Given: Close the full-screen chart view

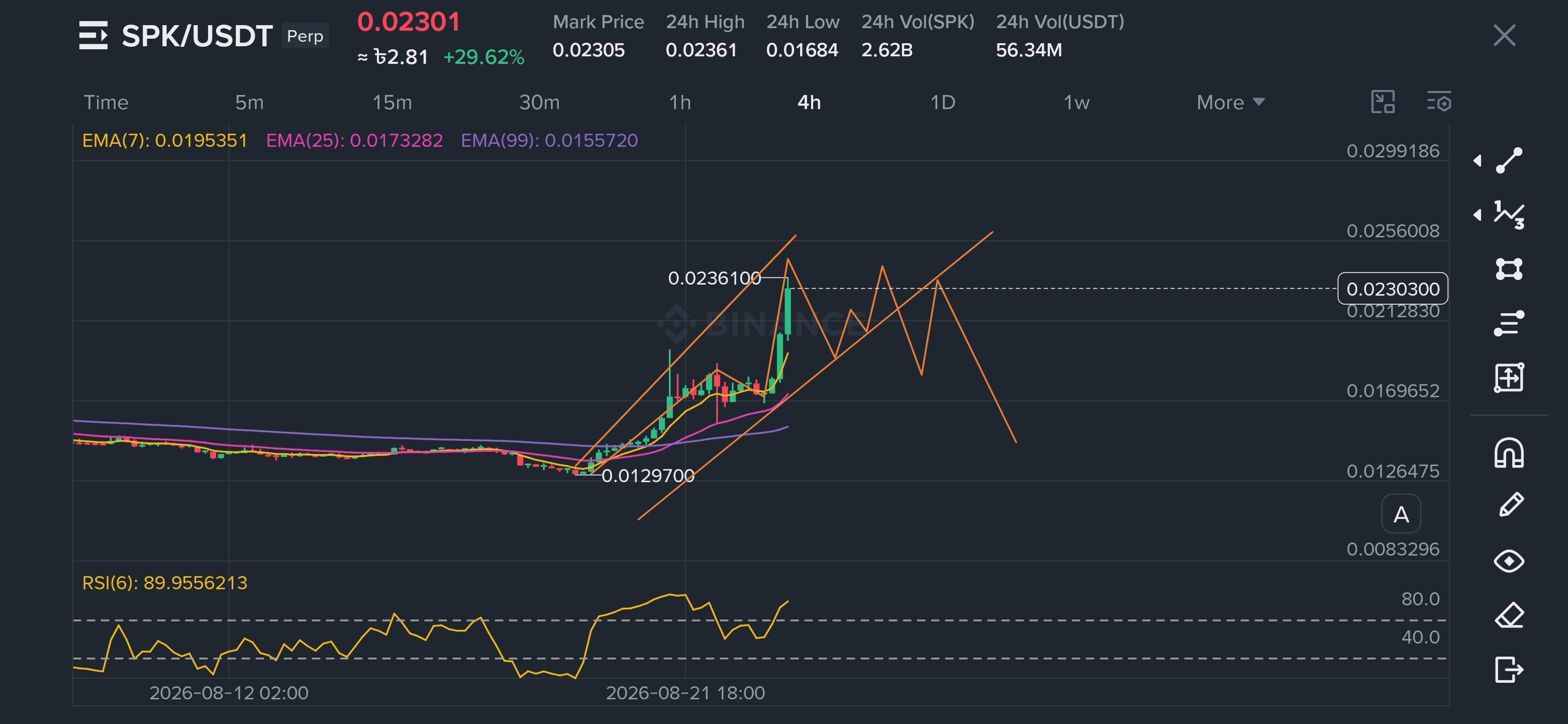Looking at the screenshot, I should [1504, 35].
